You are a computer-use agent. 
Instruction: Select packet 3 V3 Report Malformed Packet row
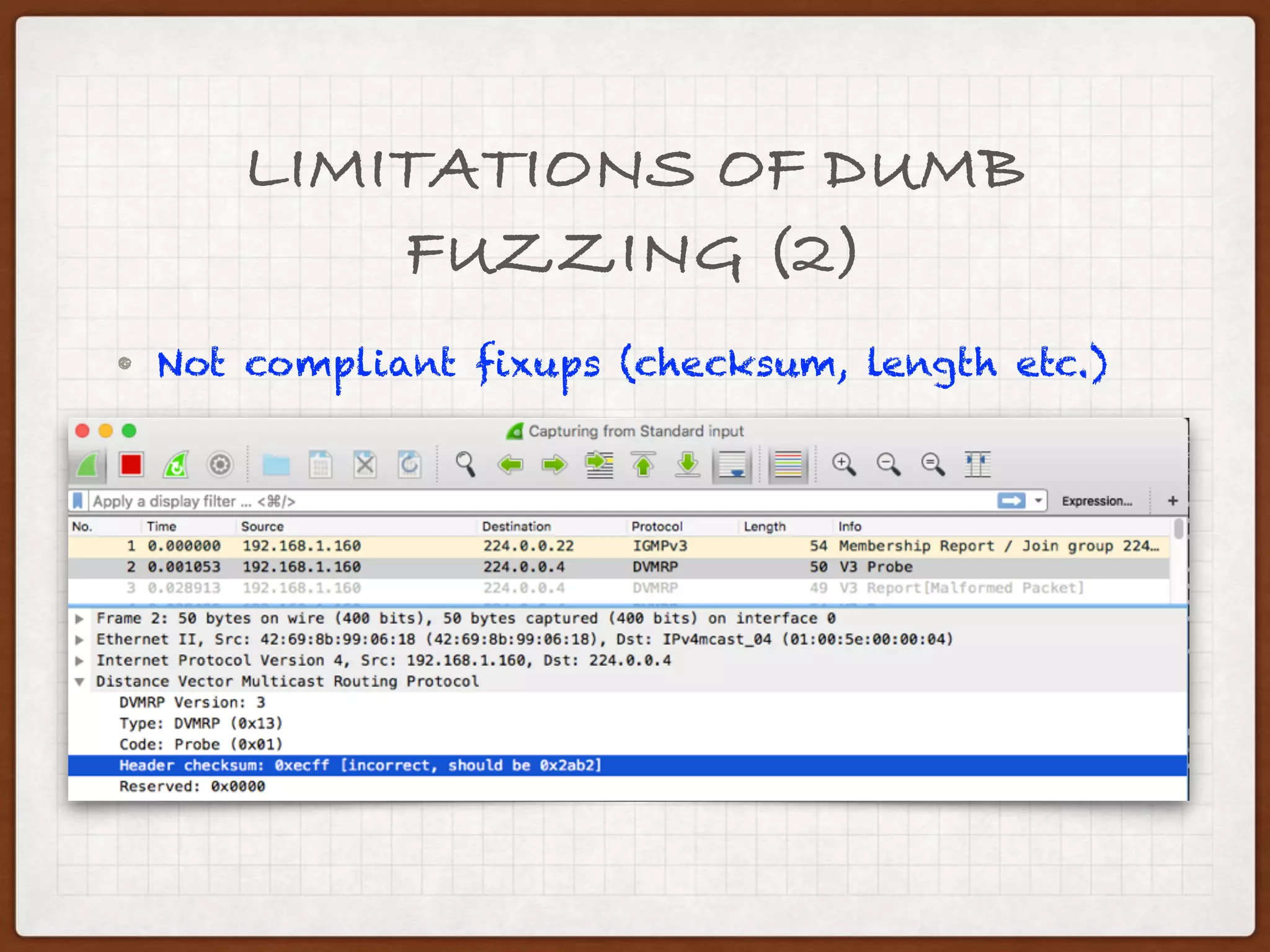619,588
